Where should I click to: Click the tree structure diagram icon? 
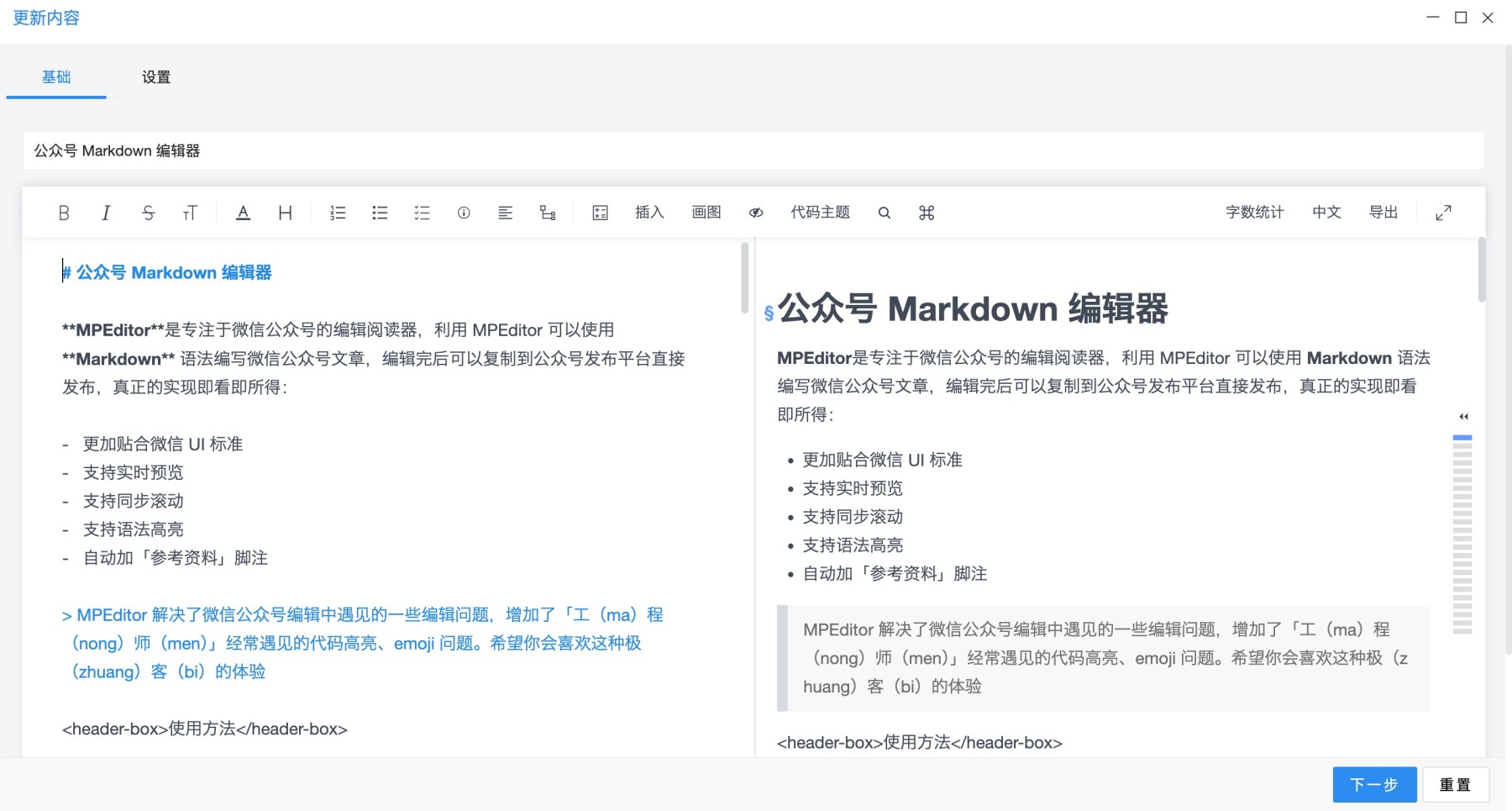[x=548, y=213]
